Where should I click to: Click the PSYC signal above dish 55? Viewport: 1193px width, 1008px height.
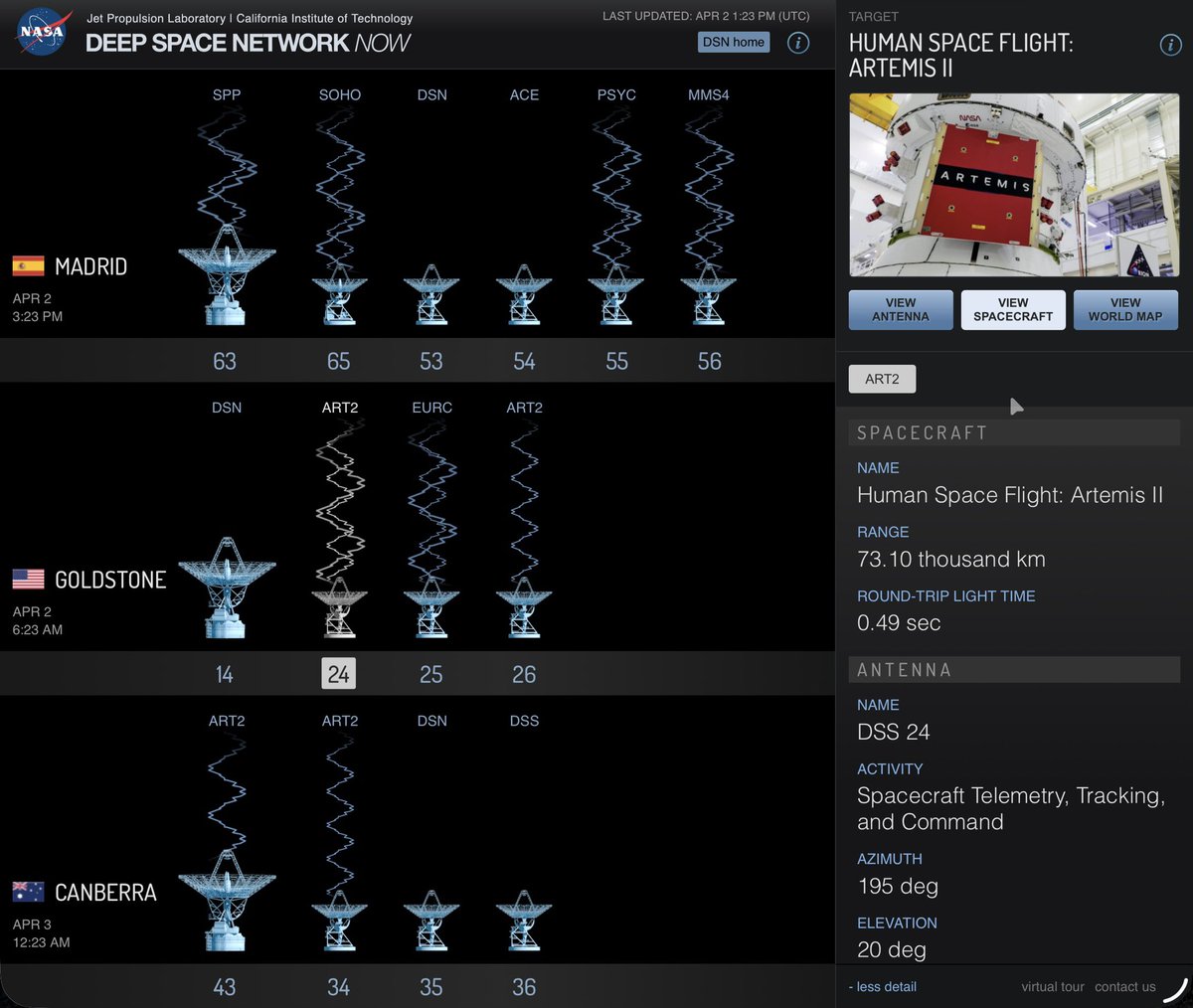[x=616, y=189]
